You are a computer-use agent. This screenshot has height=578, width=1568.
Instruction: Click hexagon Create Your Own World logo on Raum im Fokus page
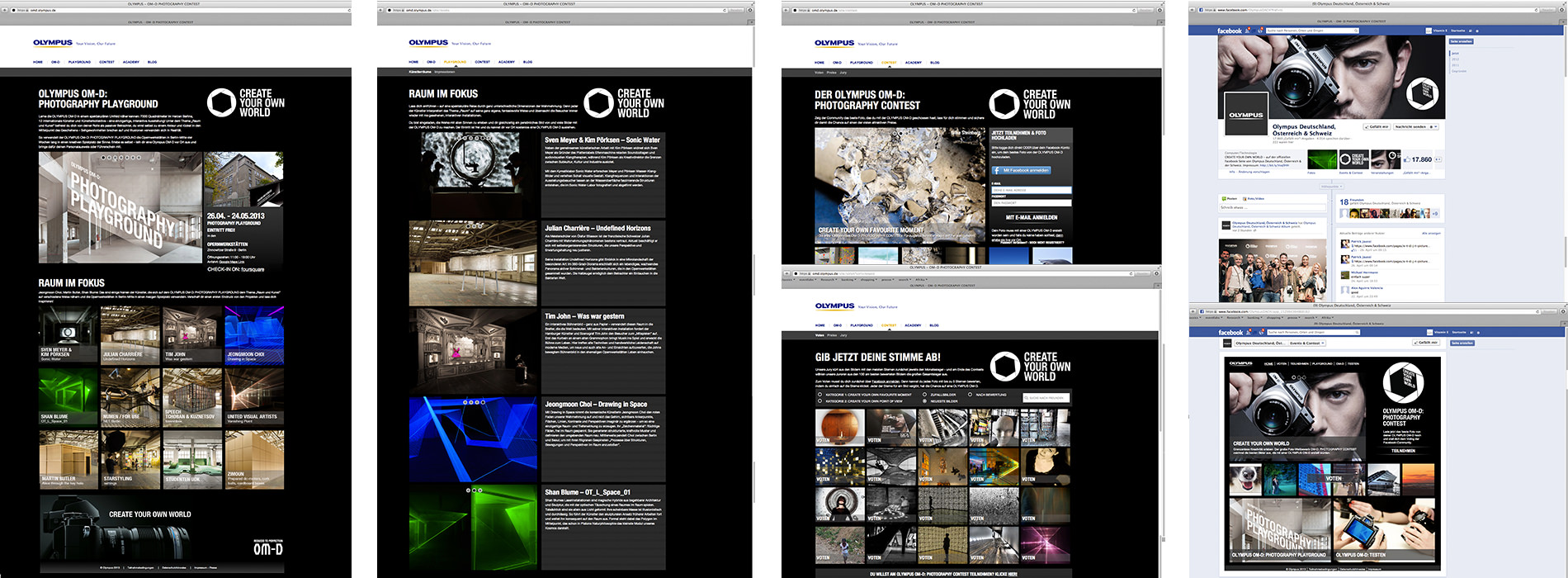coord(598,103)
